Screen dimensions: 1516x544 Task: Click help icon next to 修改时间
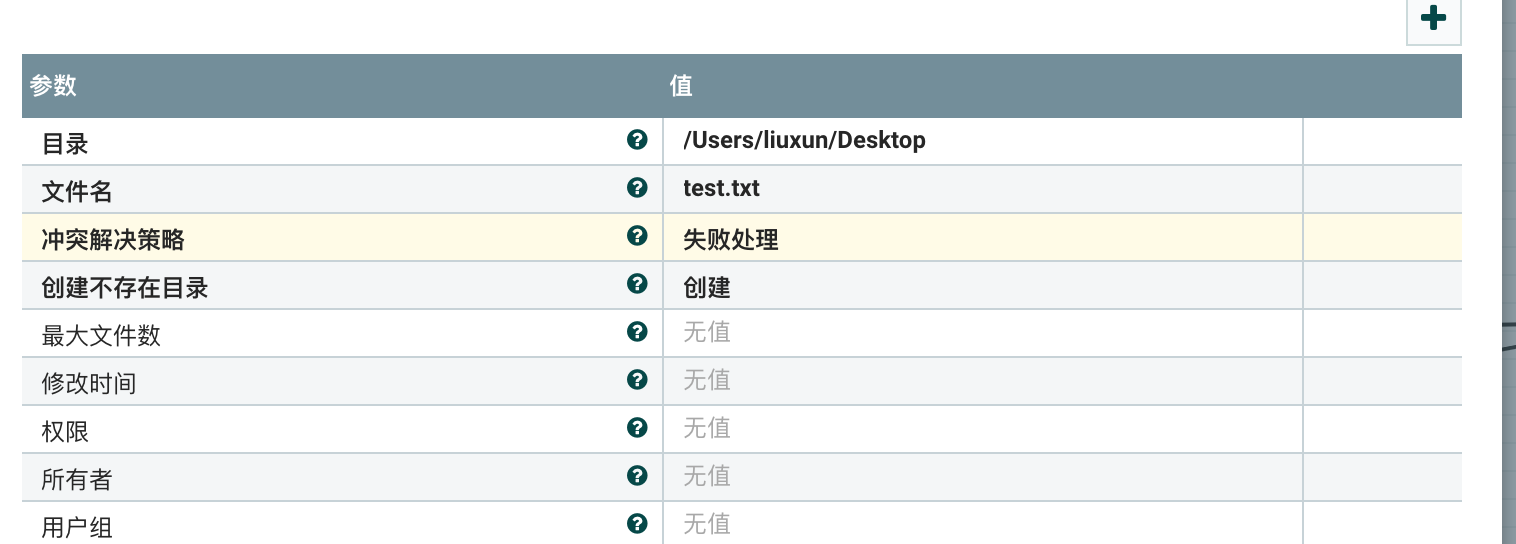tap(637, 380)
